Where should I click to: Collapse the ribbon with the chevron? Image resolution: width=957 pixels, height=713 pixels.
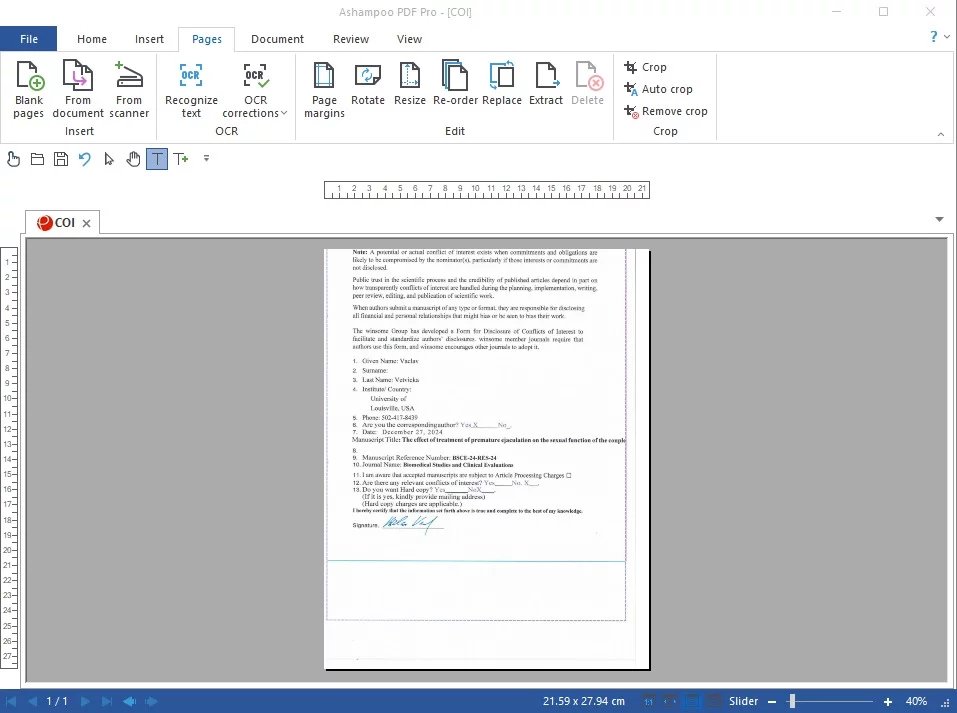click(941, 134)
